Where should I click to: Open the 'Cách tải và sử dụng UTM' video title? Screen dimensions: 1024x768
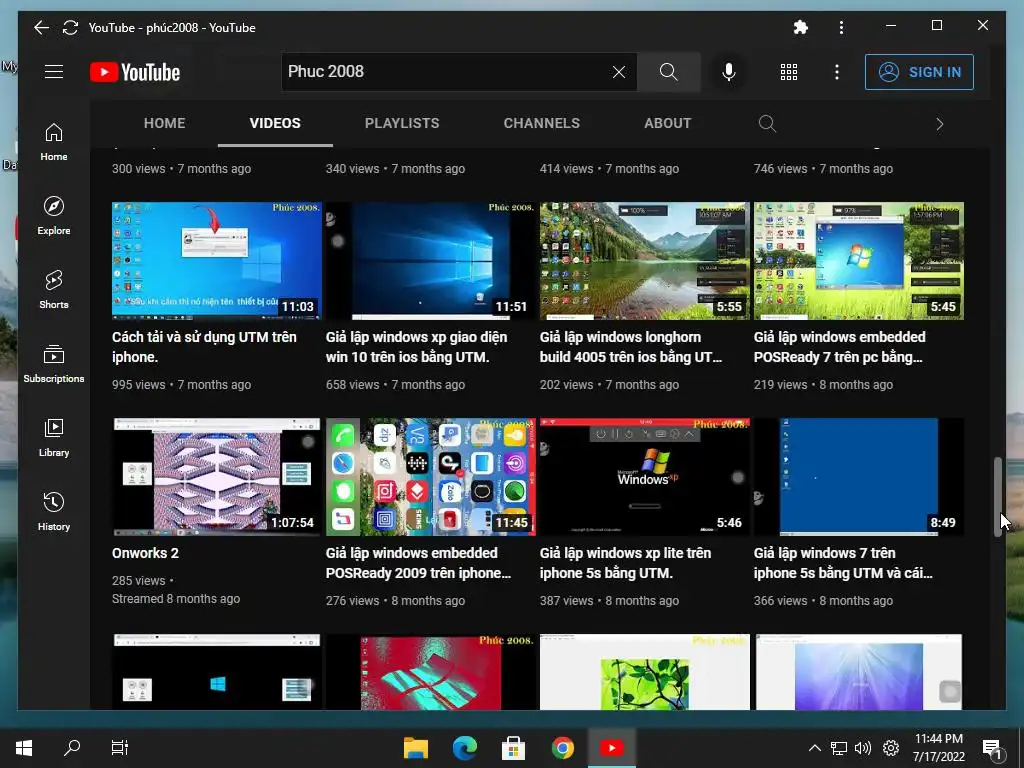coord(204,347)
